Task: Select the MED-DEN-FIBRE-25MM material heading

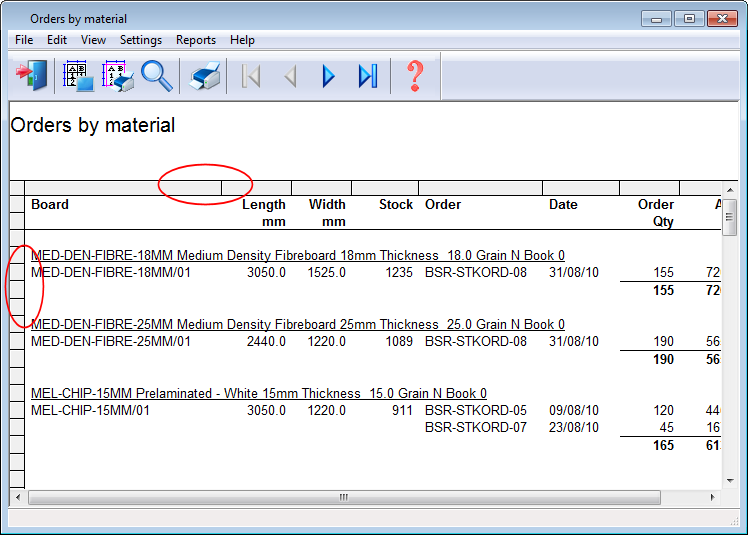Action: (298, 325)
